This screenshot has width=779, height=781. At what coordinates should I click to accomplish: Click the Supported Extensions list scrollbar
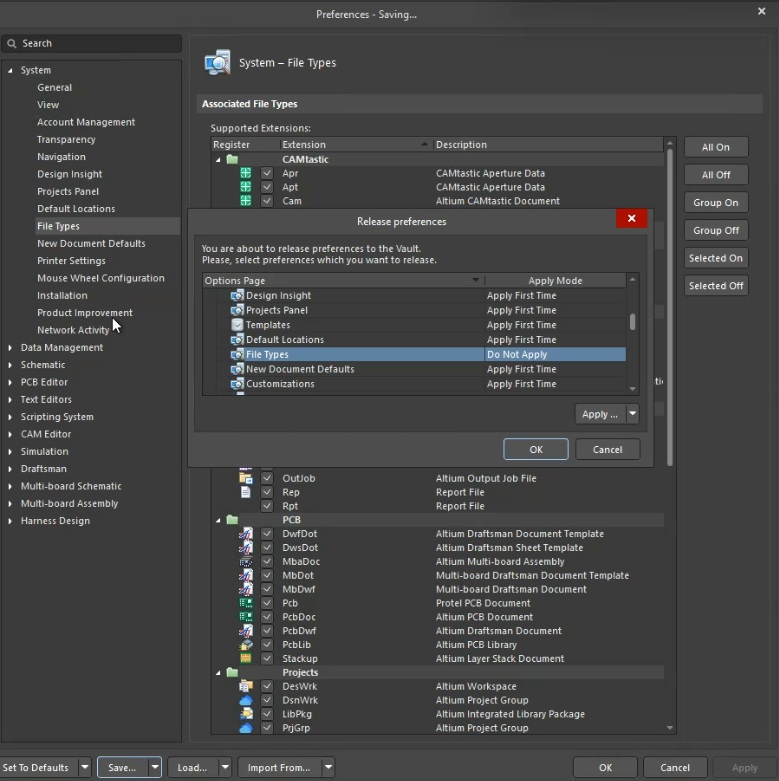[669, 306]
